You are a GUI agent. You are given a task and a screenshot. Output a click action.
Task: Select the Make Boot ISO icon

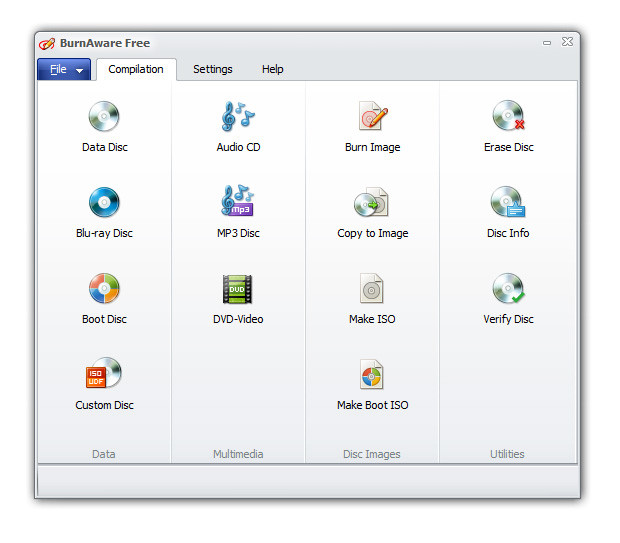click(x=372, y=374)
